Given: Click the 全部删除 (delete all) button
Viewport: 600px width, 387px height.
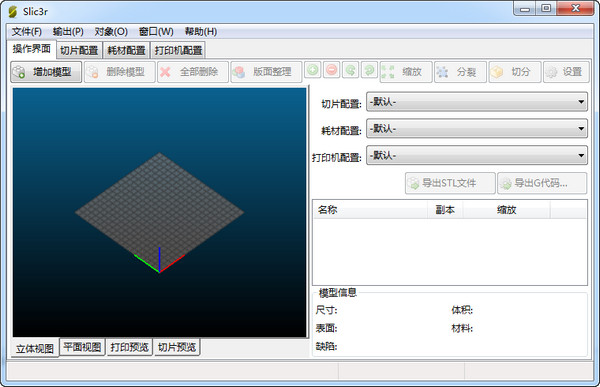Looking at the screenshot, I should [x=193, y=72].
